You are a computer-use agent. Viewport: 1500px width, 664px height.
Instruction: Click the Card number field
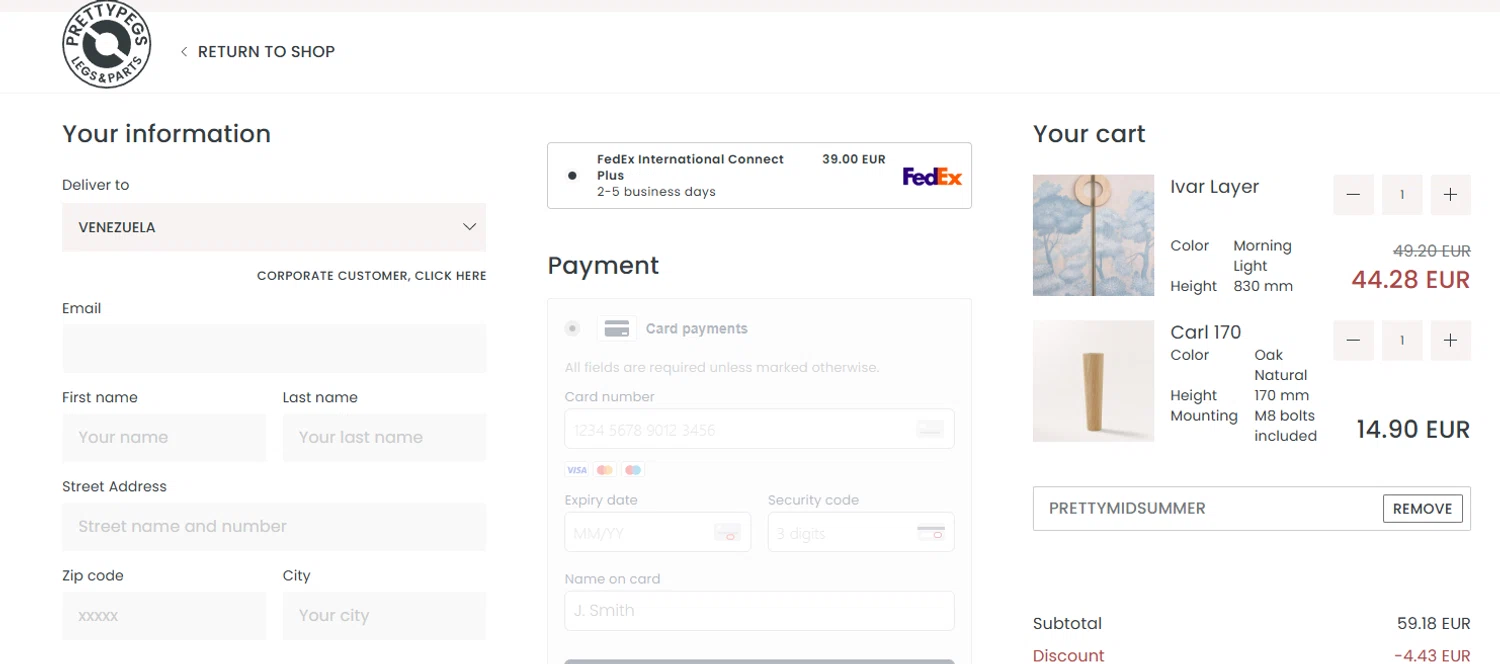[x=759, y=429]
